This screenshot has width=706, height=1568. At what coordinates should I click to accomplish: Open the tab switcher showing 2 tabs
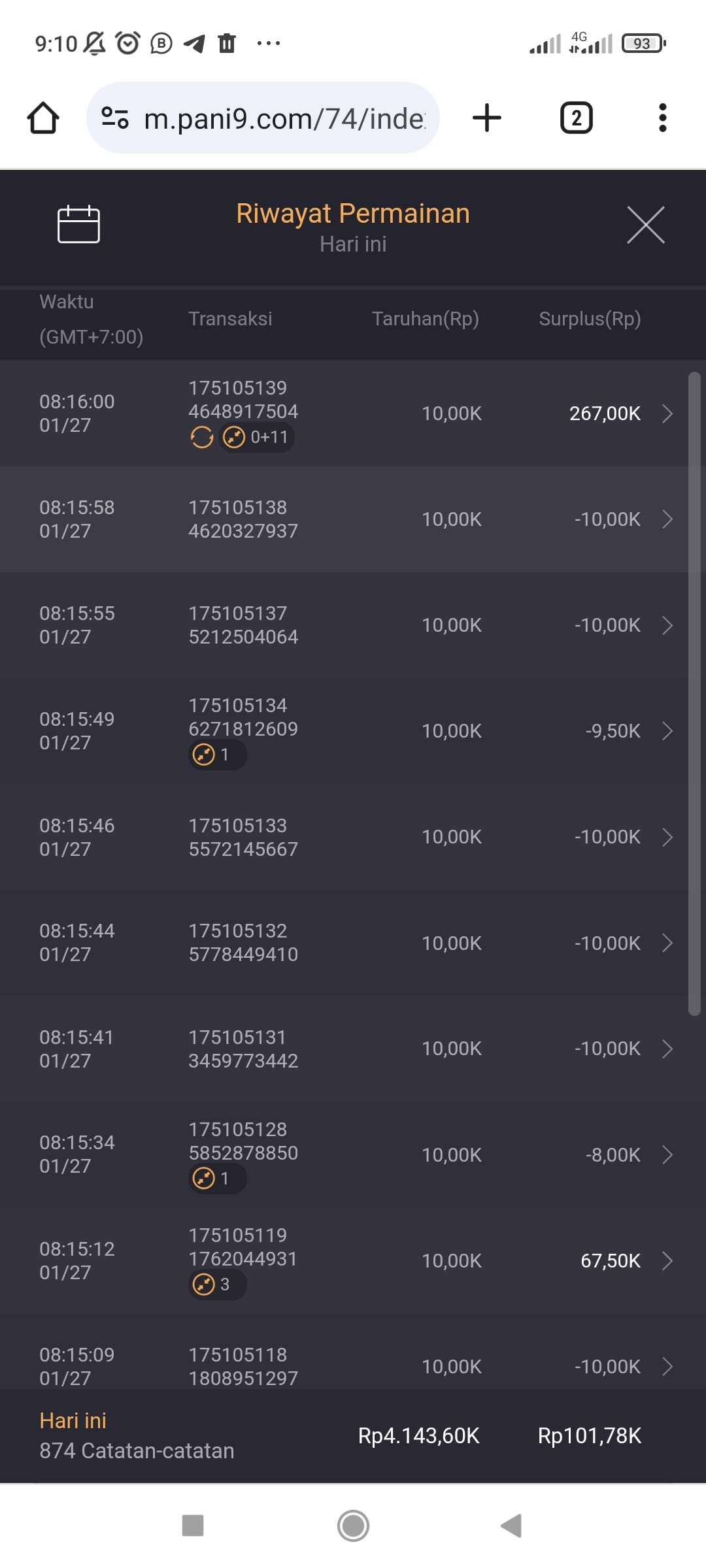pyautogui.click(x=576, y=118)
